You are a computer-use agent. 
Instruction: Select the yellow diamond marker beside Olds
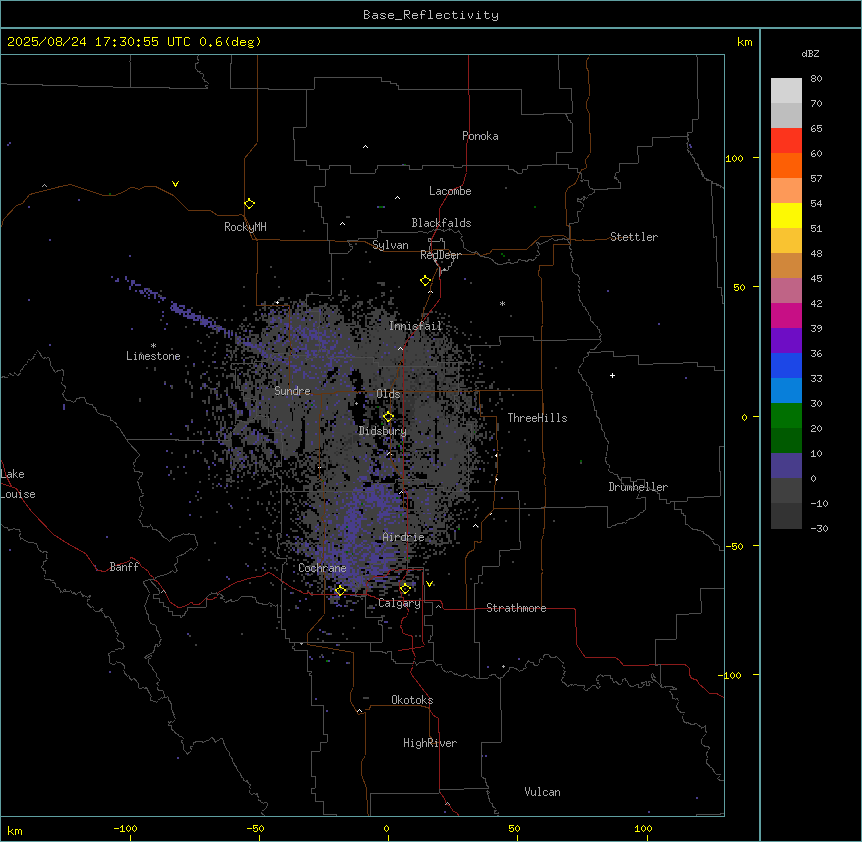[x=388, y=416]
